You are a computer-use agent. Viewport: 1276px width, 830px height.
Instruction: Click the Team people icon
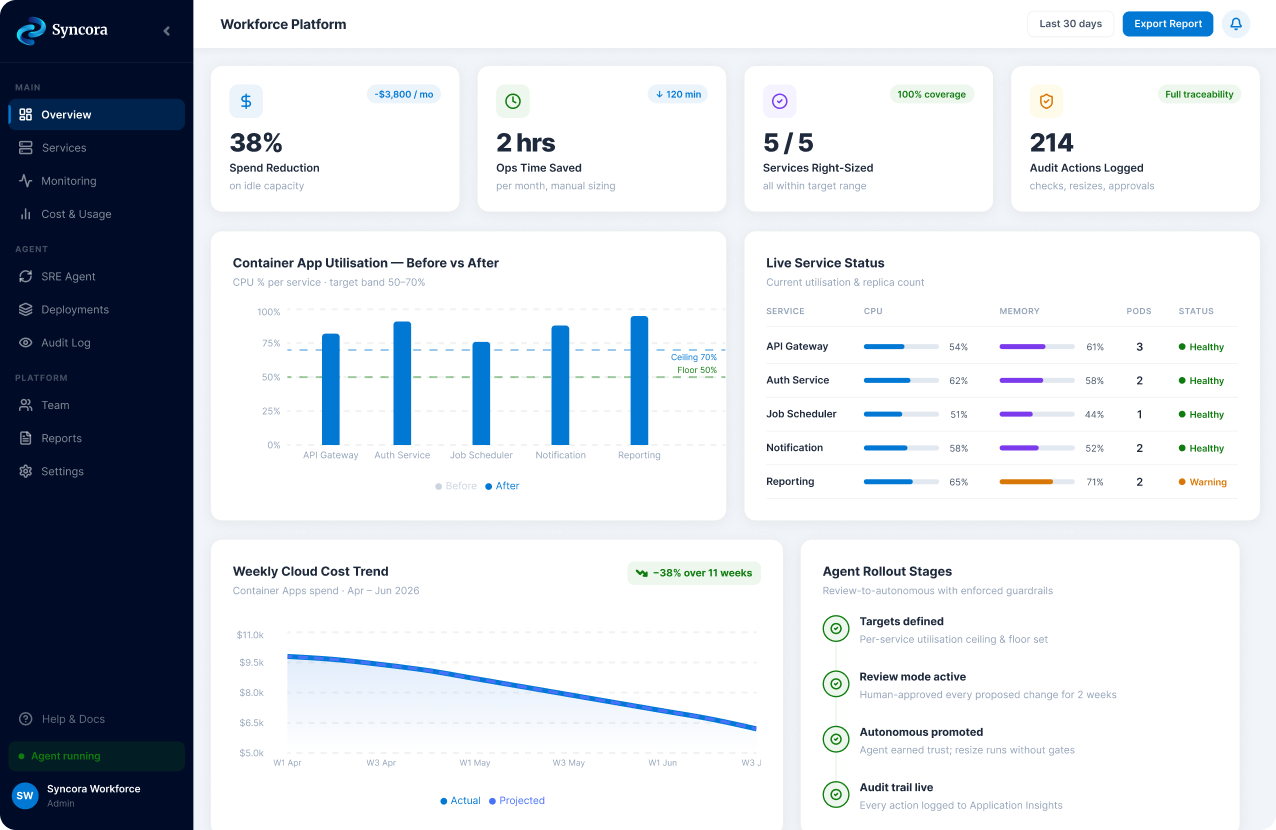click(x=26, y=406)
